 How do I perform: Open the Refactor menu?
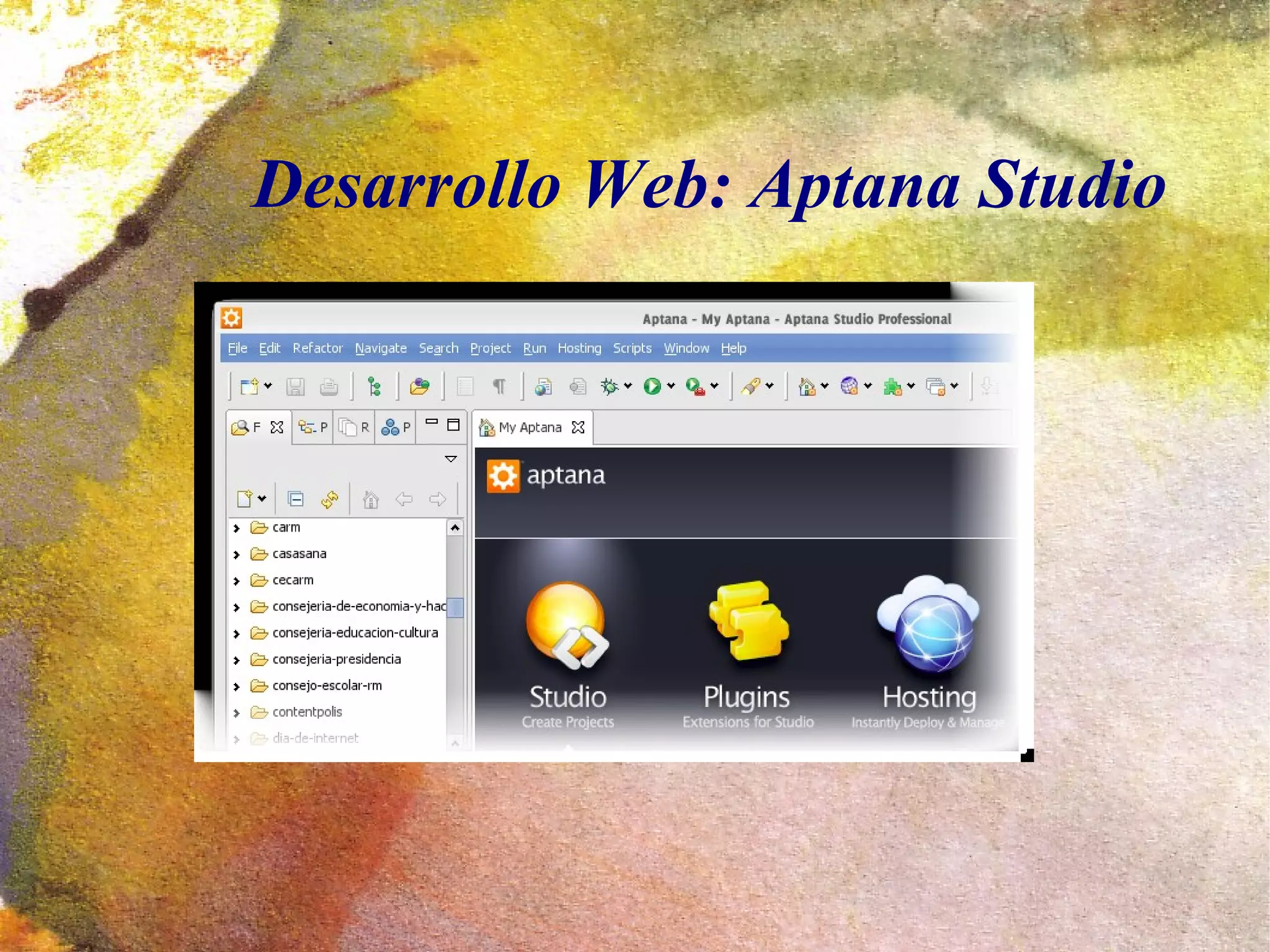(x=317, y=349)
